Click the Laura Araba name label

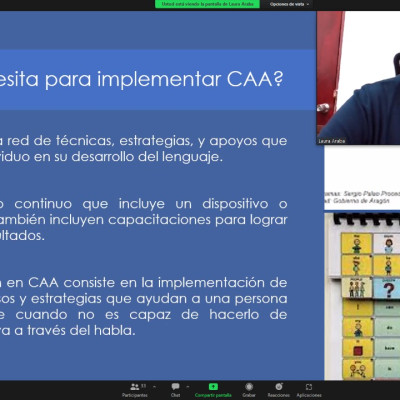pyautogui.click(x=332, y=141)
